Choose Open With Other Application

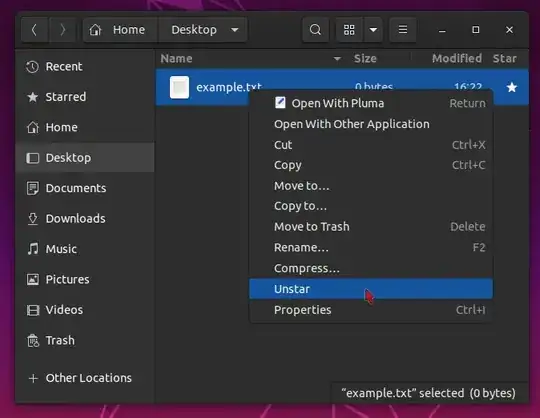pyautogui.click(x=371, y=124)
